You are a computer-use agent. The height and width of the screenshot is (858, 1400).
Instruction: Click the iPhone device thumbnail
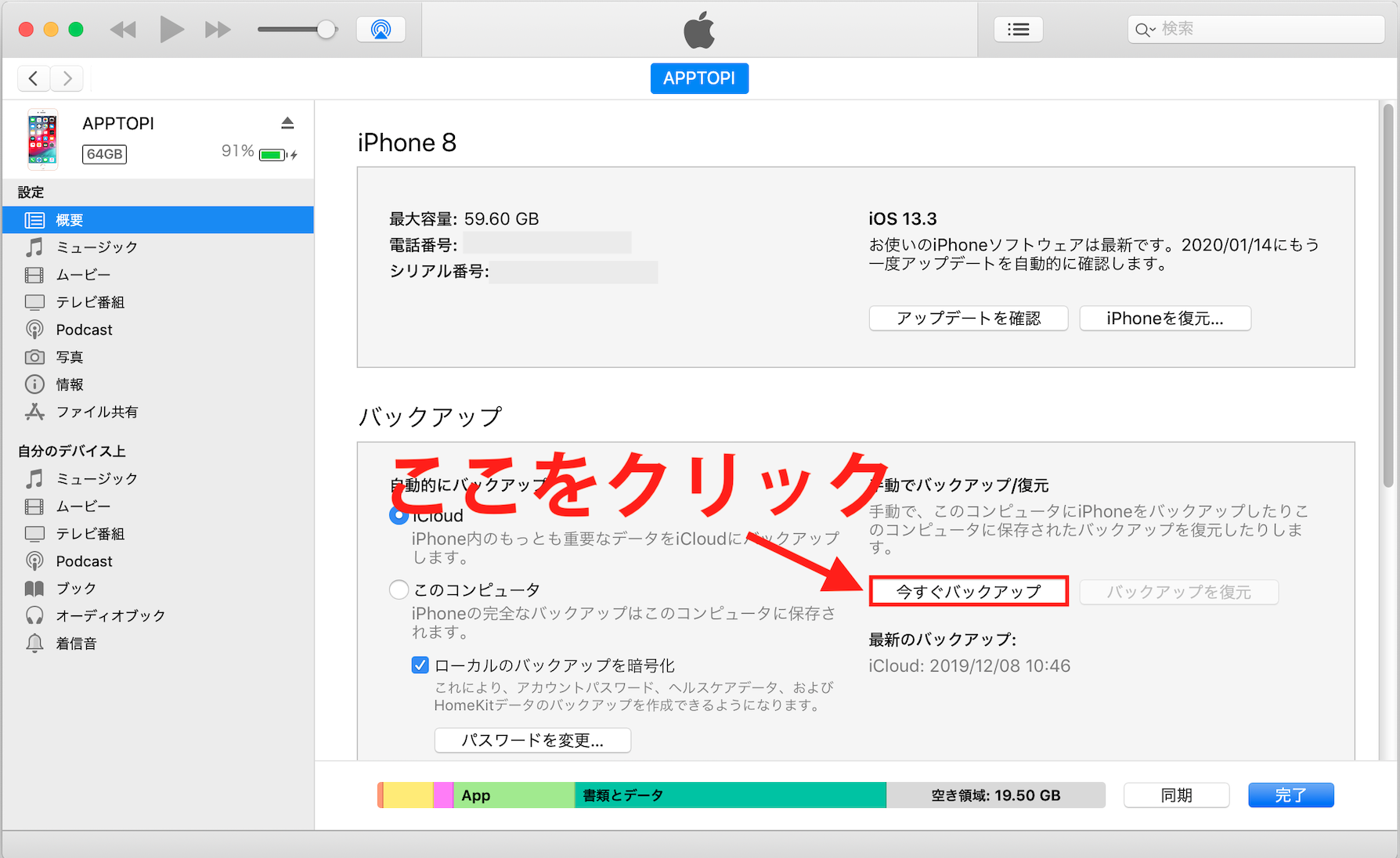point(42,139)
